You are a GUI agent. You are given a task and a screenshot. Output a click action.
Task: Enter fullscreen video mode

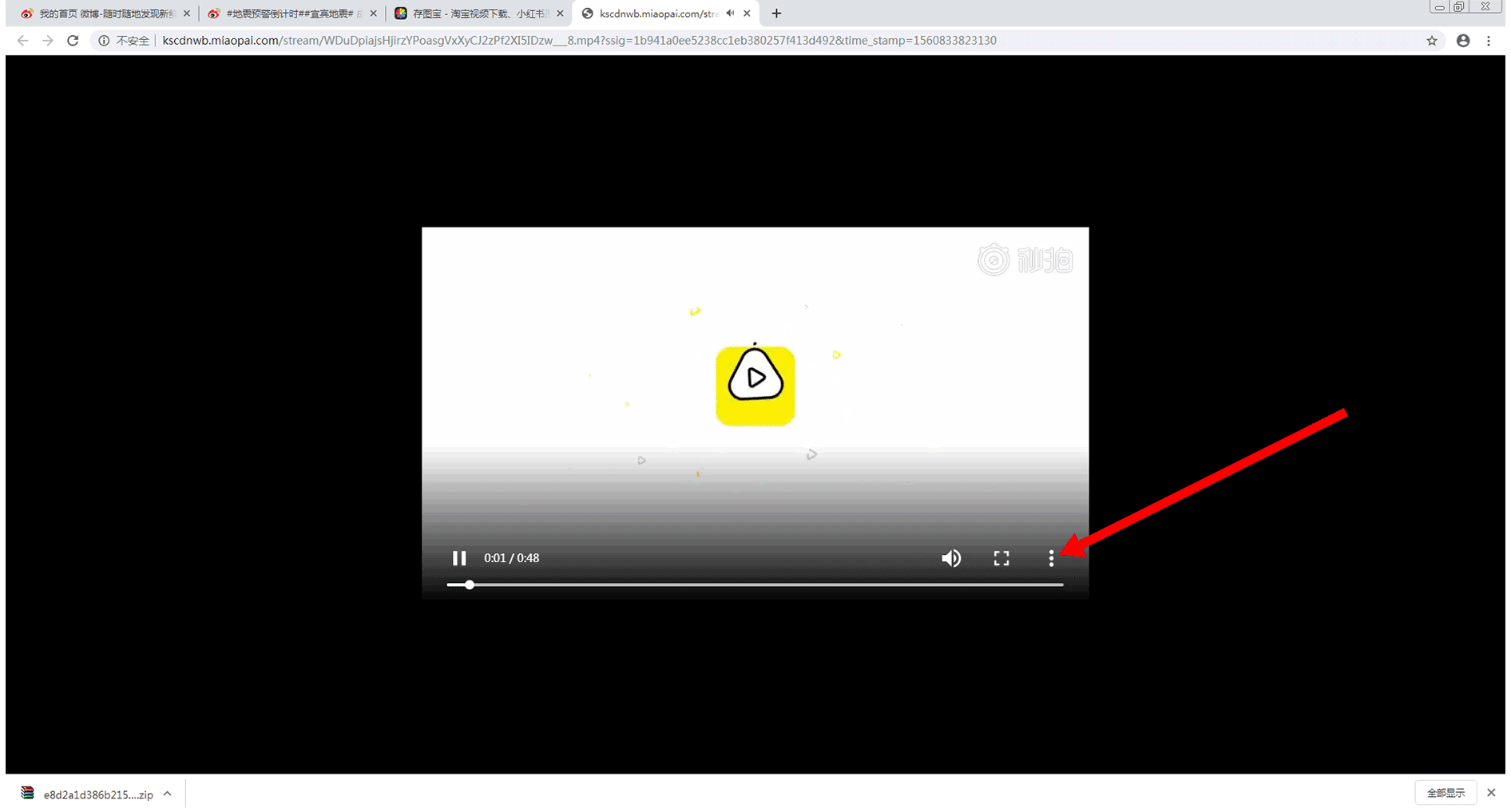coord(1001,558)
